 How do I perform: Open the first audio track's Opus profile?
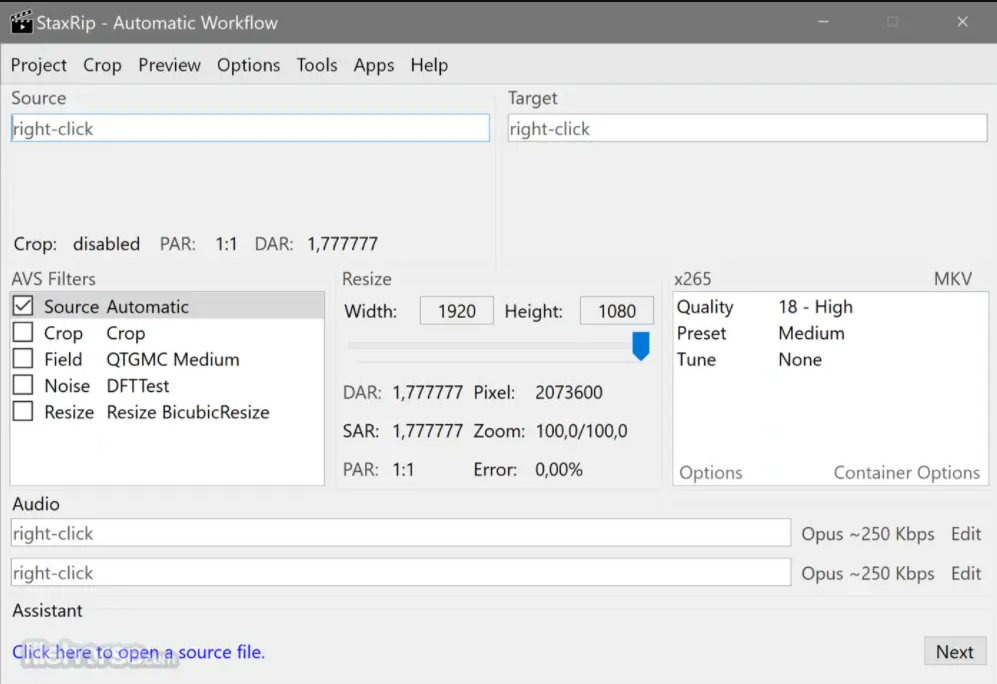(x=867, y=534)
